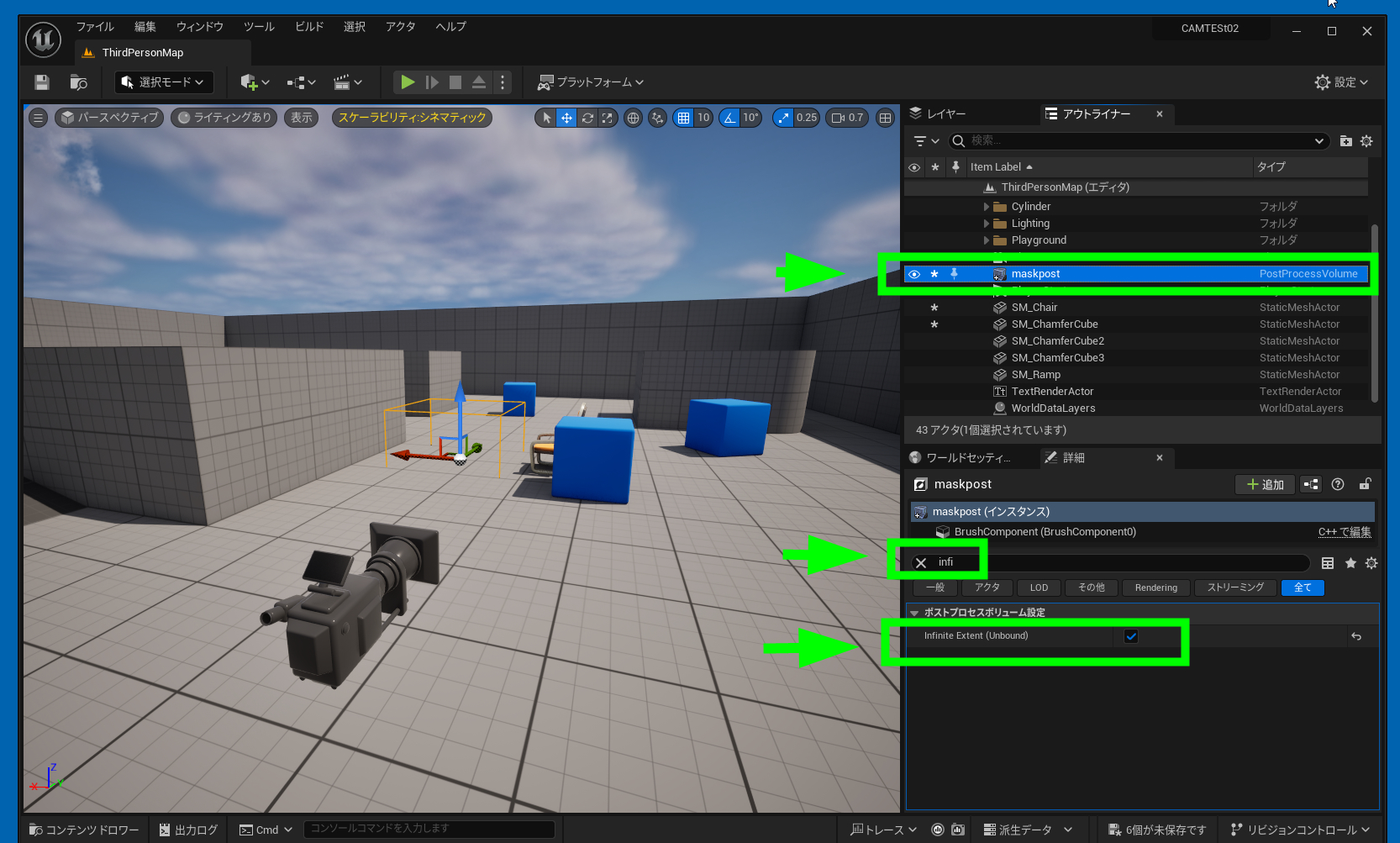Screen dimensions: 1400x843
Task: Select the translate gizmo tool in viewport
Action: [x=567, y=118]
